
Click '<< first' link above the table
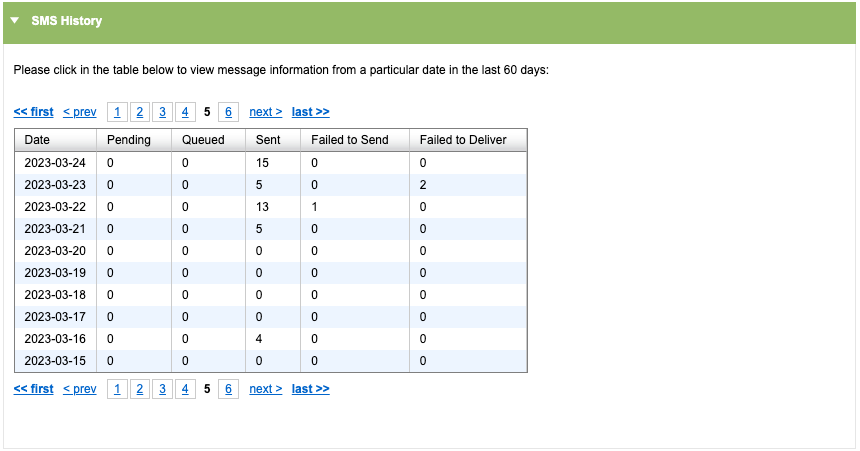tap(34, 112)
